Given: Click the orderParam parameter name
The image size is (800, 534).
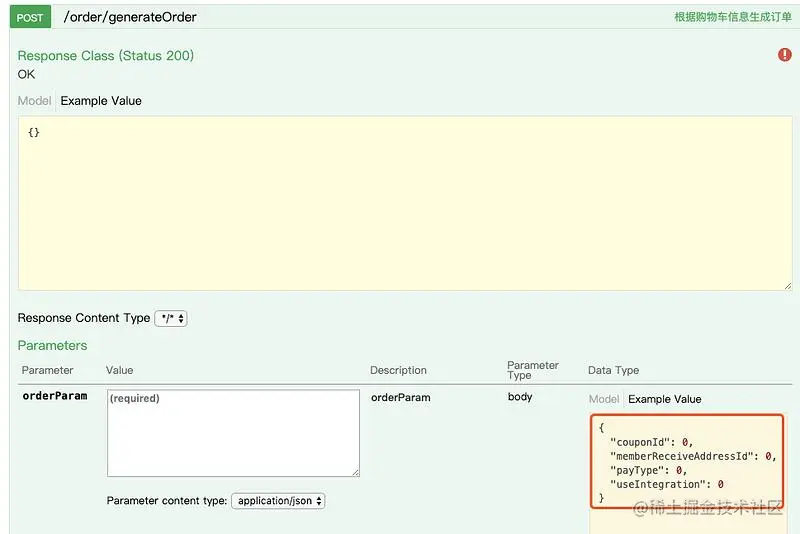Looking at the screenshot, I should [55, 396].
